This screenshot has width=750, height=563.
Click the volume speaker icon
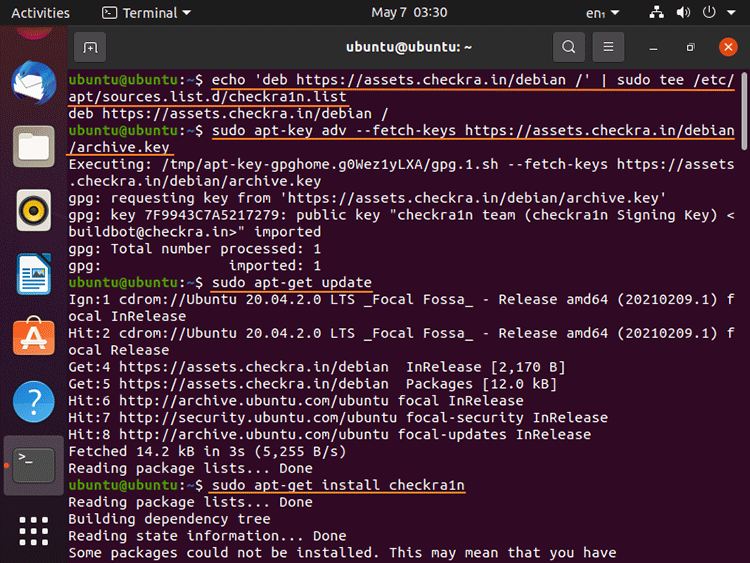pos(683,12)
